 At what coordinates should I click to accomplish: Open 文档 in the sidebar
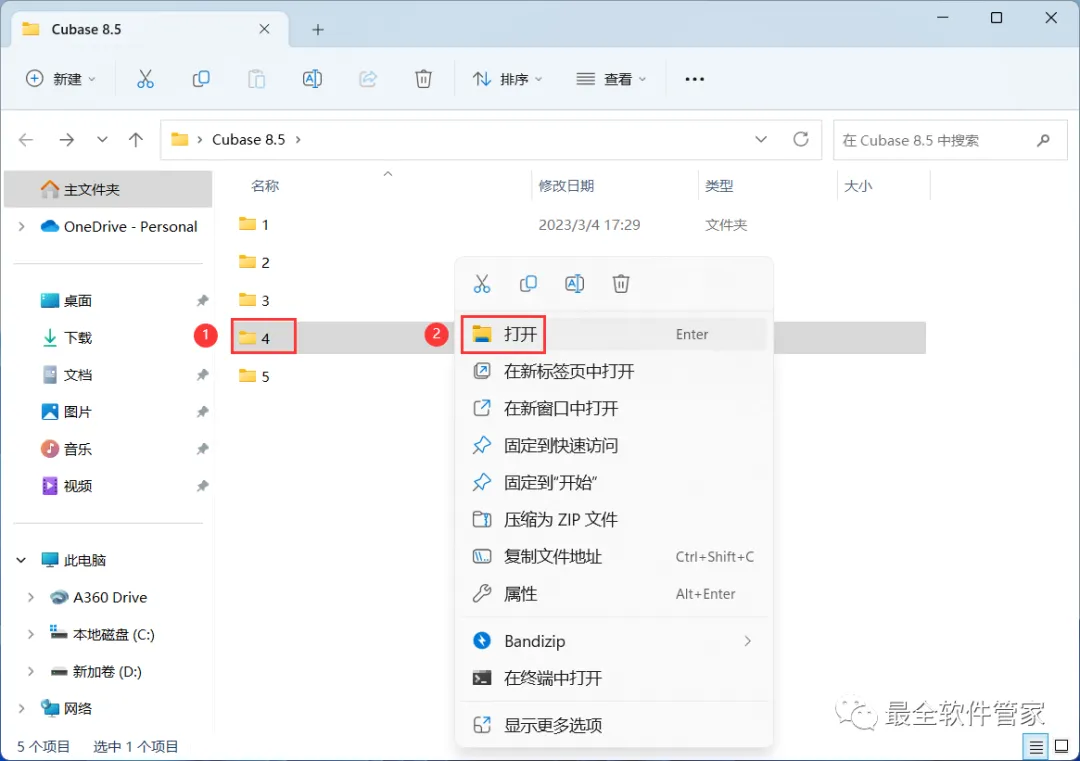(77, 375)
